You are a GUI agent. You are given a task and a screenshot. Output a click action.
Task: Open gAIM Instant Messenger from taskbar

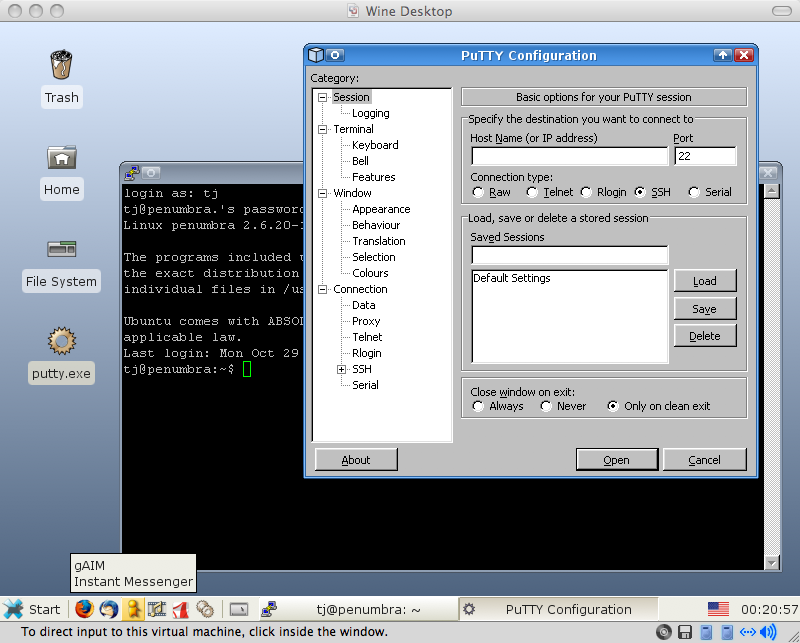click(x=133, y=609)
